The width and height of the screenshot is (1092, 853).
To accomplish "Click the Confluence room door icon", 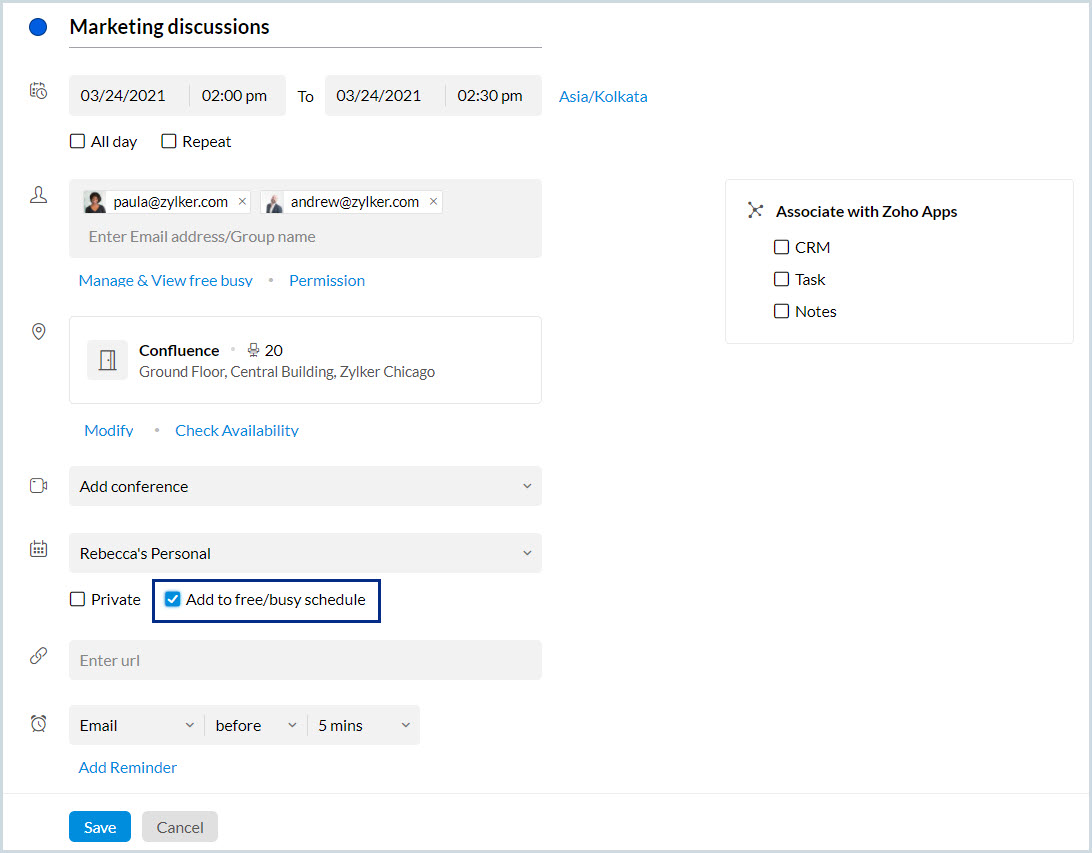I will coord(107,360).
